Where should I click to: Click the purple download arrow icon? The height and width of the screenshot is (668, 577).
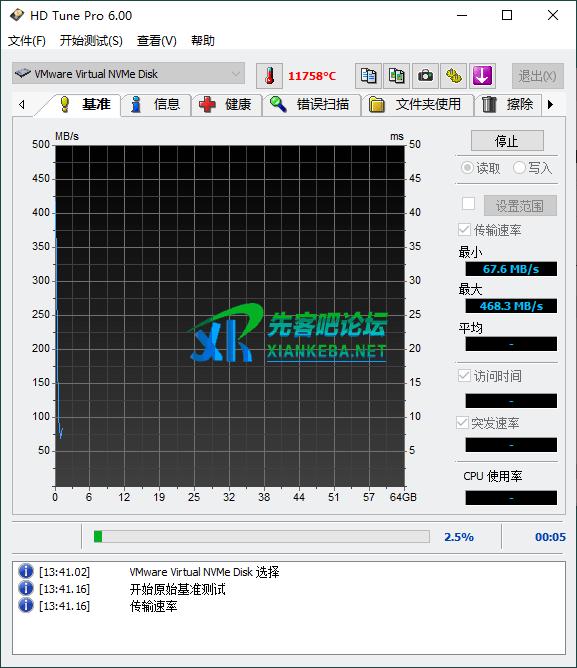click(482, 76)
